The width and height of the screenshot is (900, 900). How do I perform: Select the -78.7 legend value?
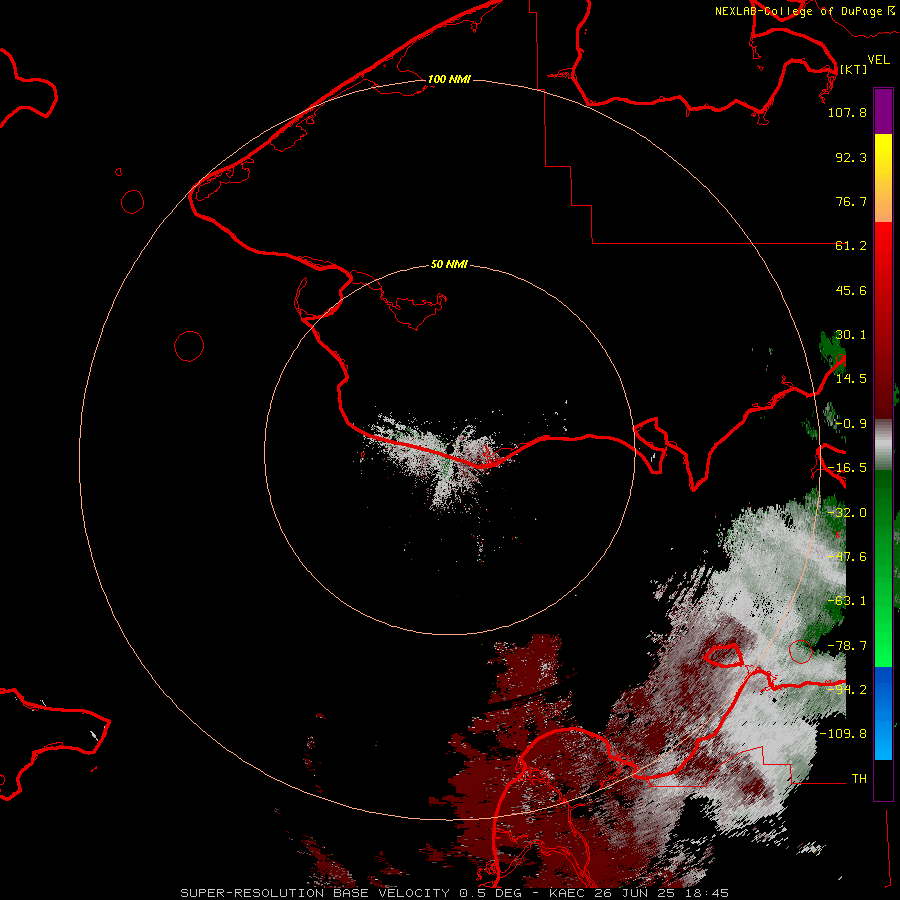[x=847, y=646]
